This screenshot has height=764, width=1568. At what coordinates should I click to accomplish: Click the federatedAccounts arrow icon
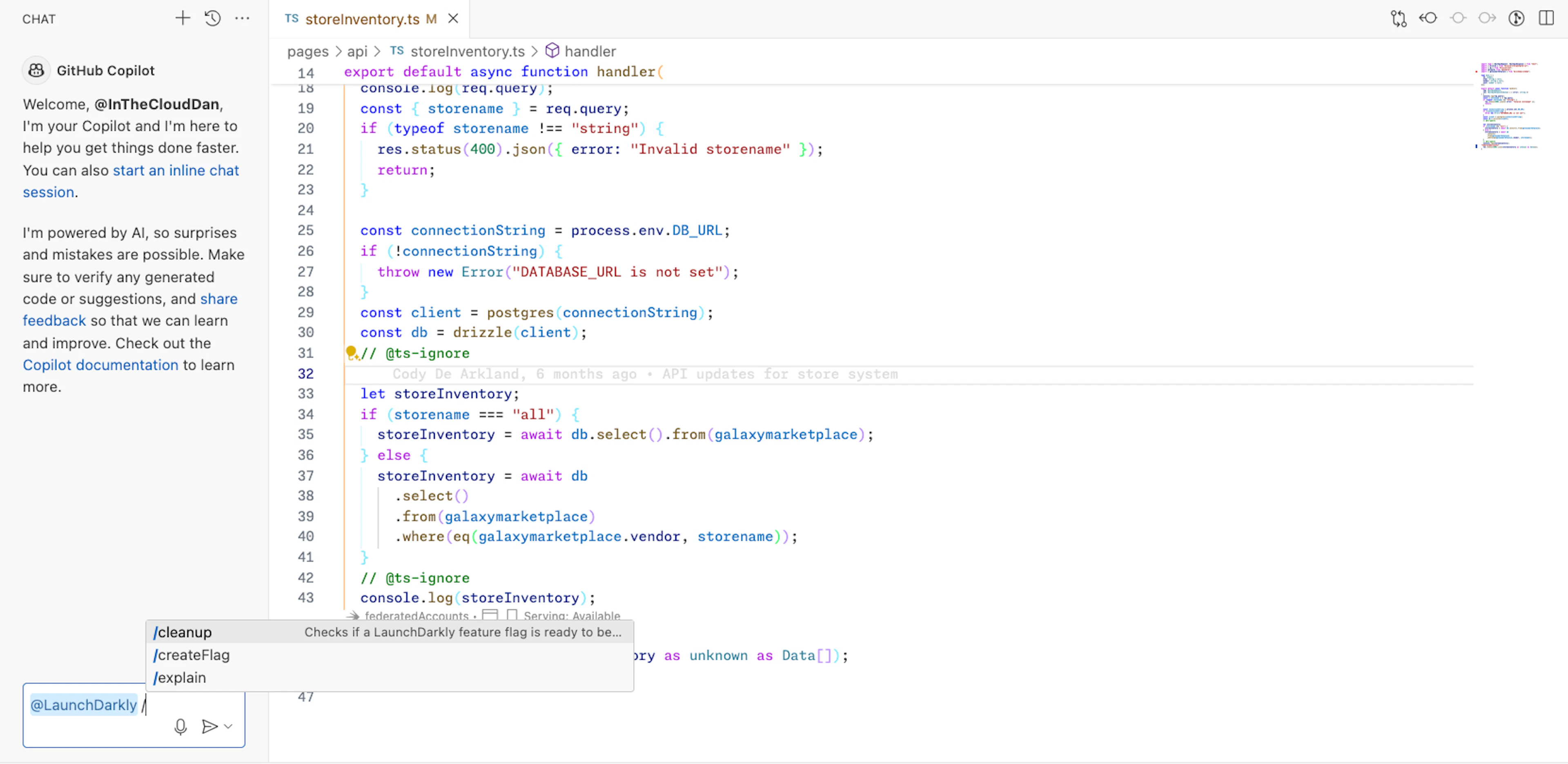coord(352,615)
